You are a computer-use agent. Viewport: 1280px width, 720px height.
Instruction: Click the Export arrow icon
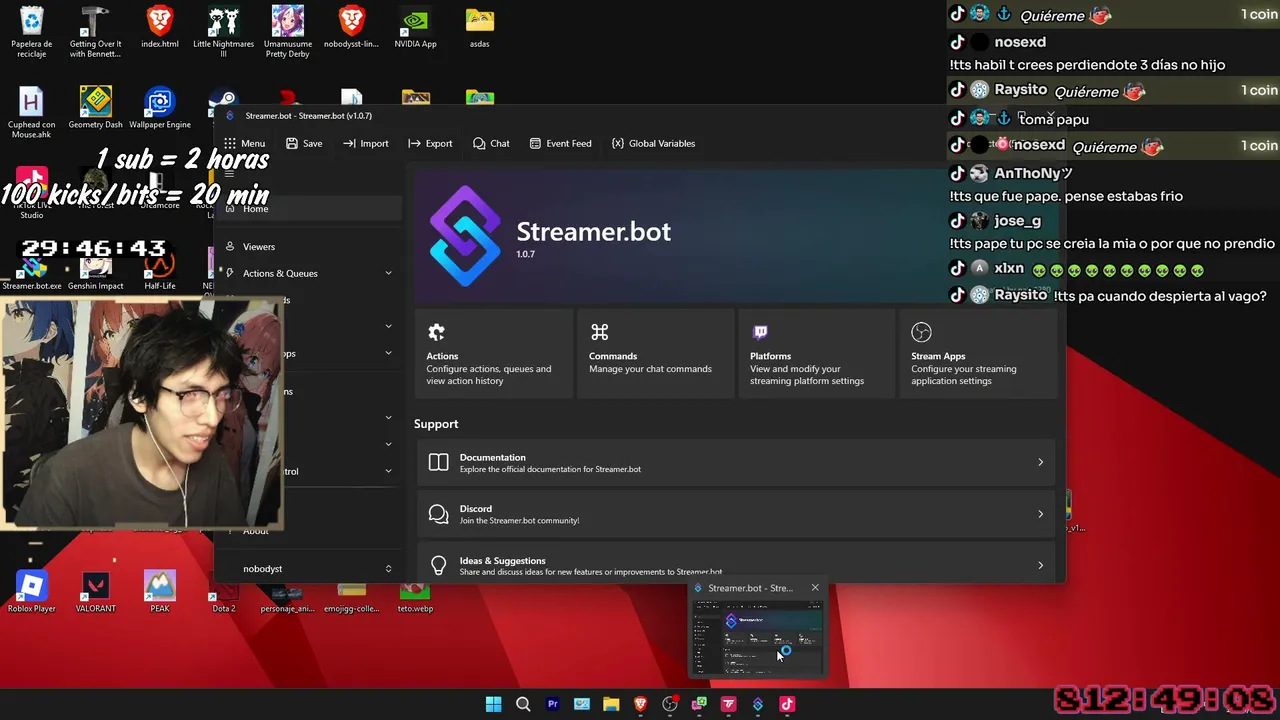[x=414, y=143]
